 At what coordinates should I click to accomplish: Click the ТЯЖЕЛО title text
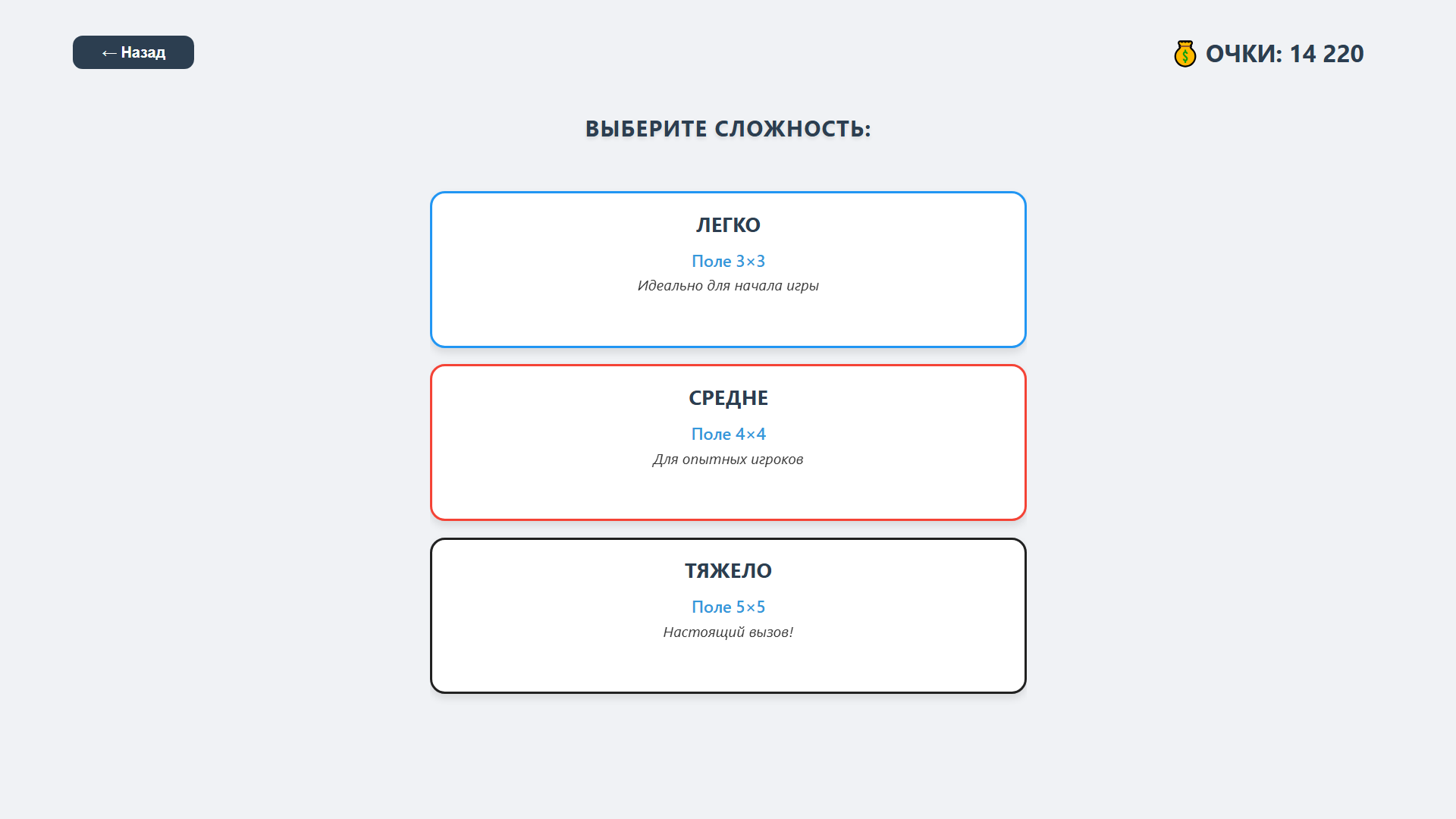point(728,571)
